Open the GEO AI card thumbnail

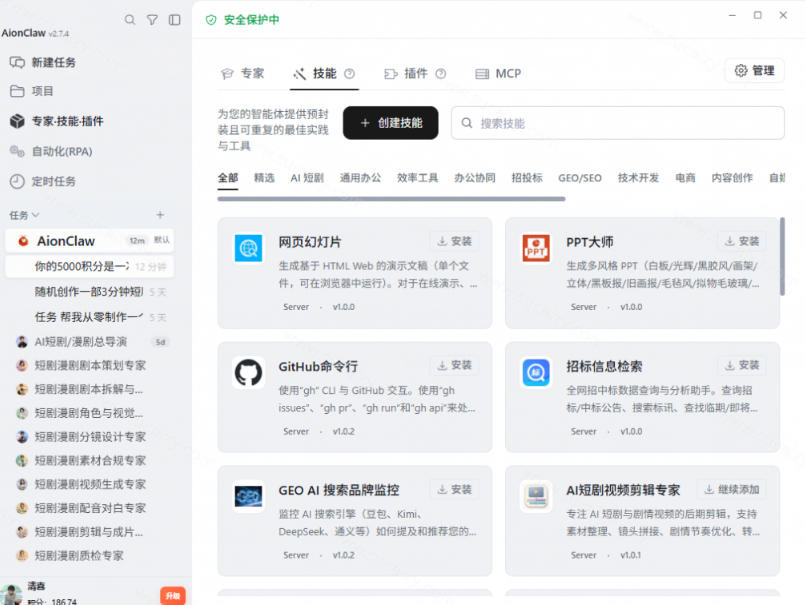(x=248, y=497)
